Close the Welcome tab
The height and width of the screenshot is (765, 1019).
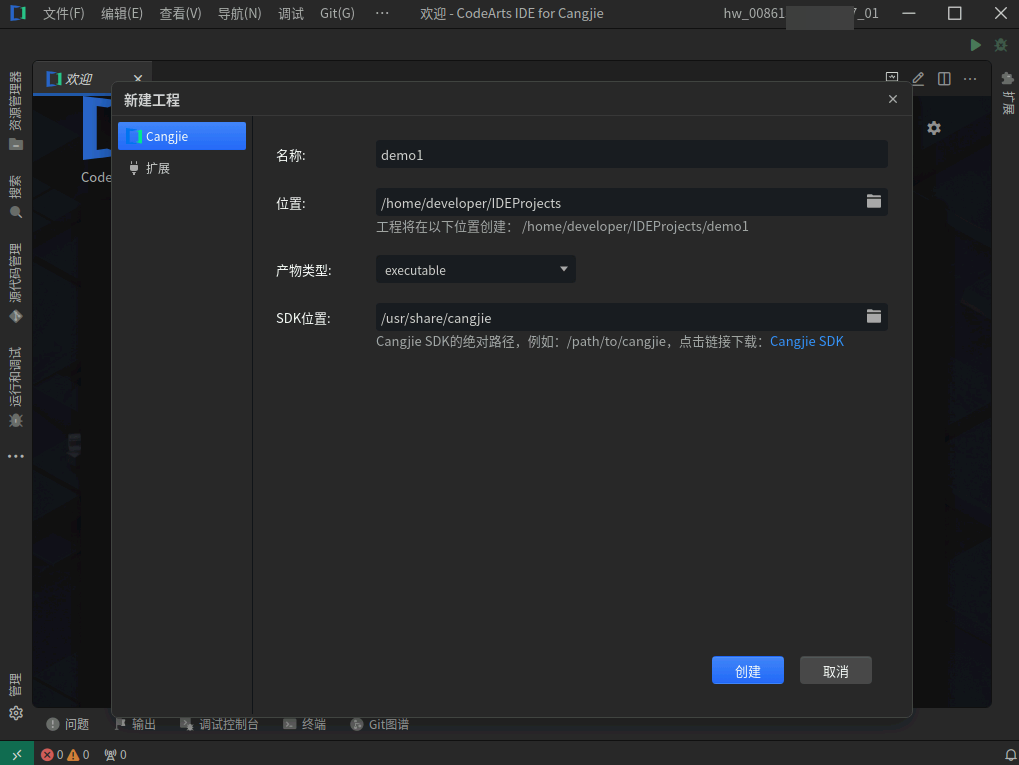[x=138, y=79]
